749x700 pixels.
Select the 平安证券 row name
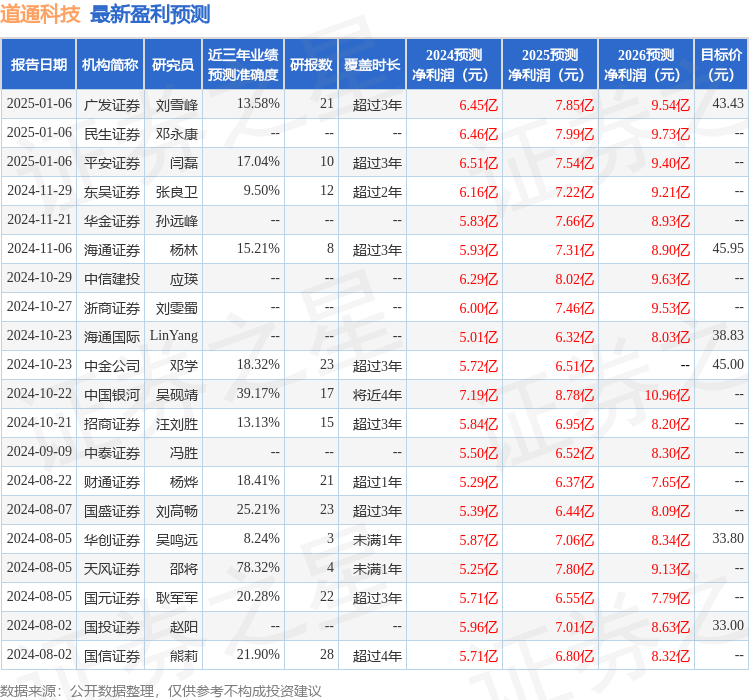(x=112, y=163)
